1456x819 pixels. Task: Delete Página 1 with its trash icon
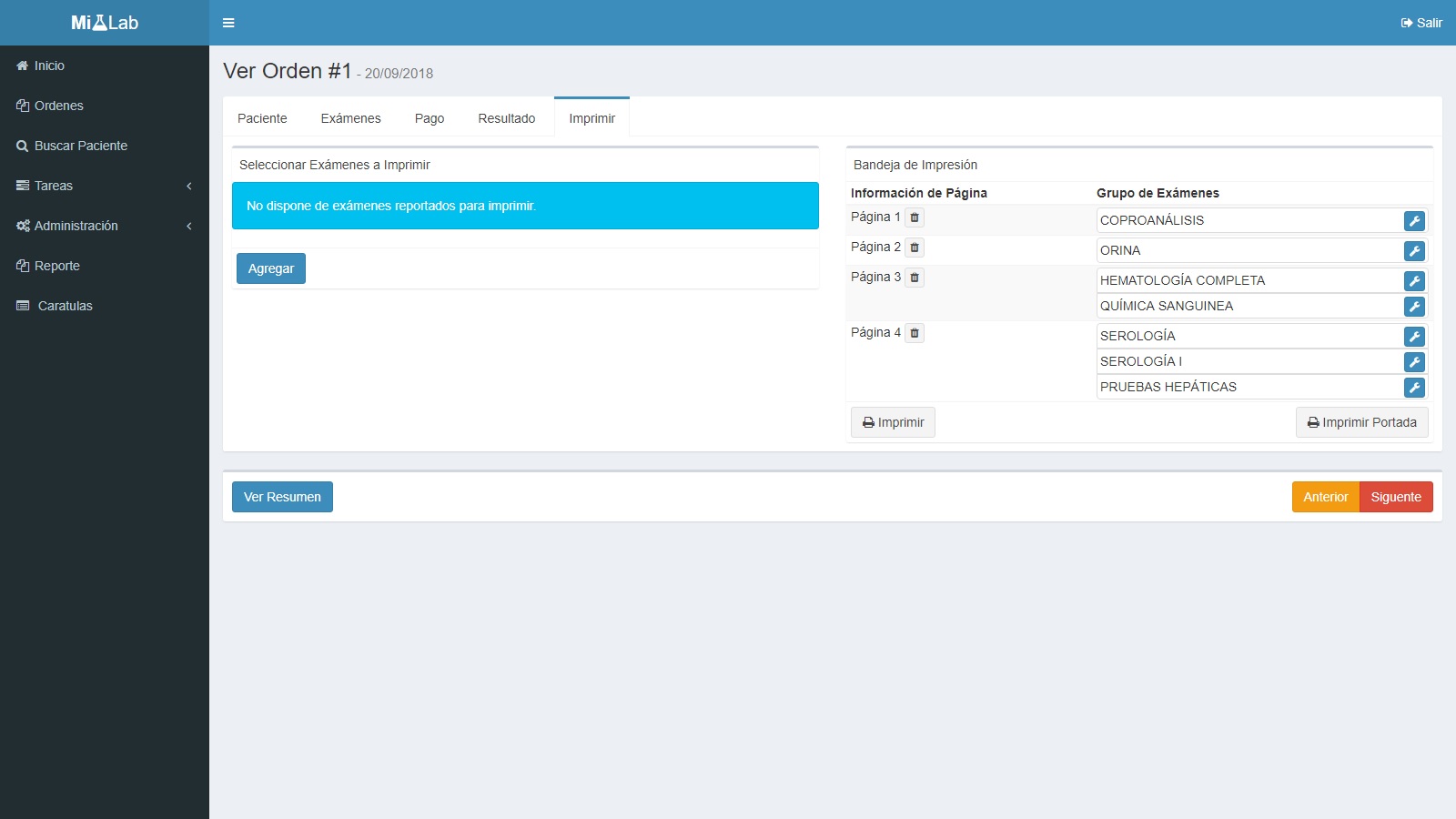pyautogui.click(x=915, y=217)
